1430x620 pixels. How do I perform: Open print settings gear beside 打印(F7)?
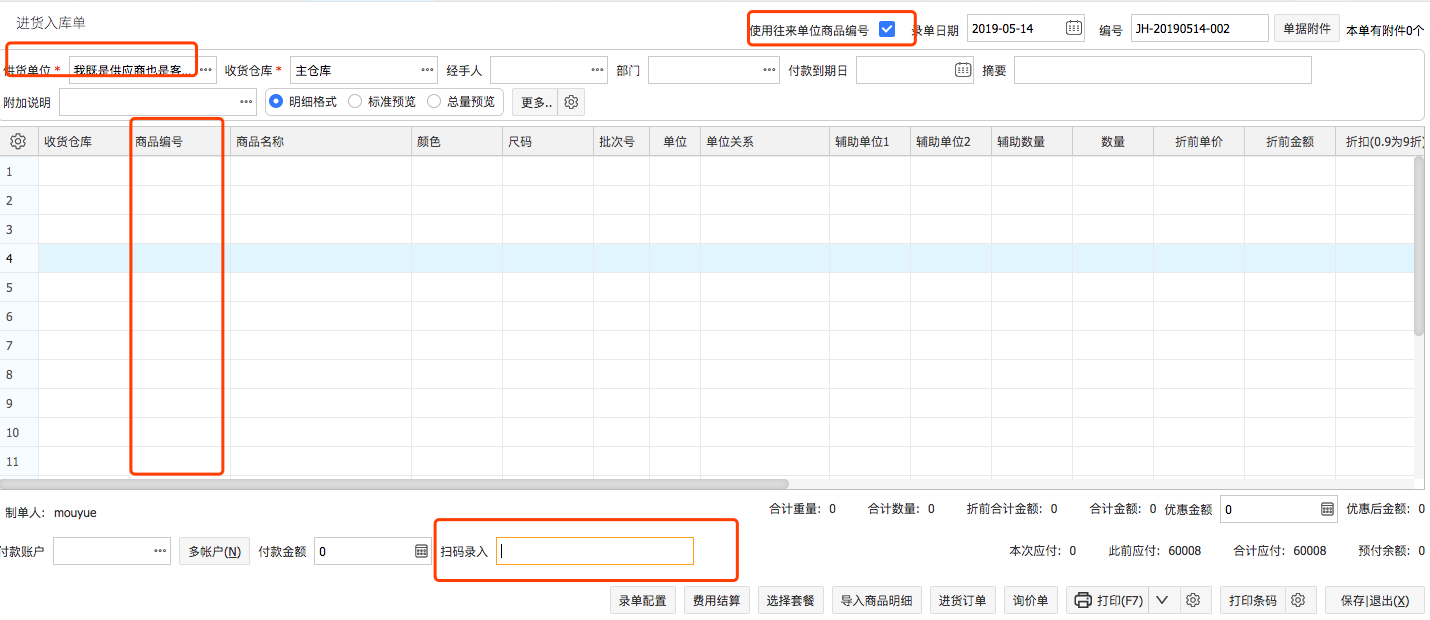pyautogui.click(x=1193, y=599)
